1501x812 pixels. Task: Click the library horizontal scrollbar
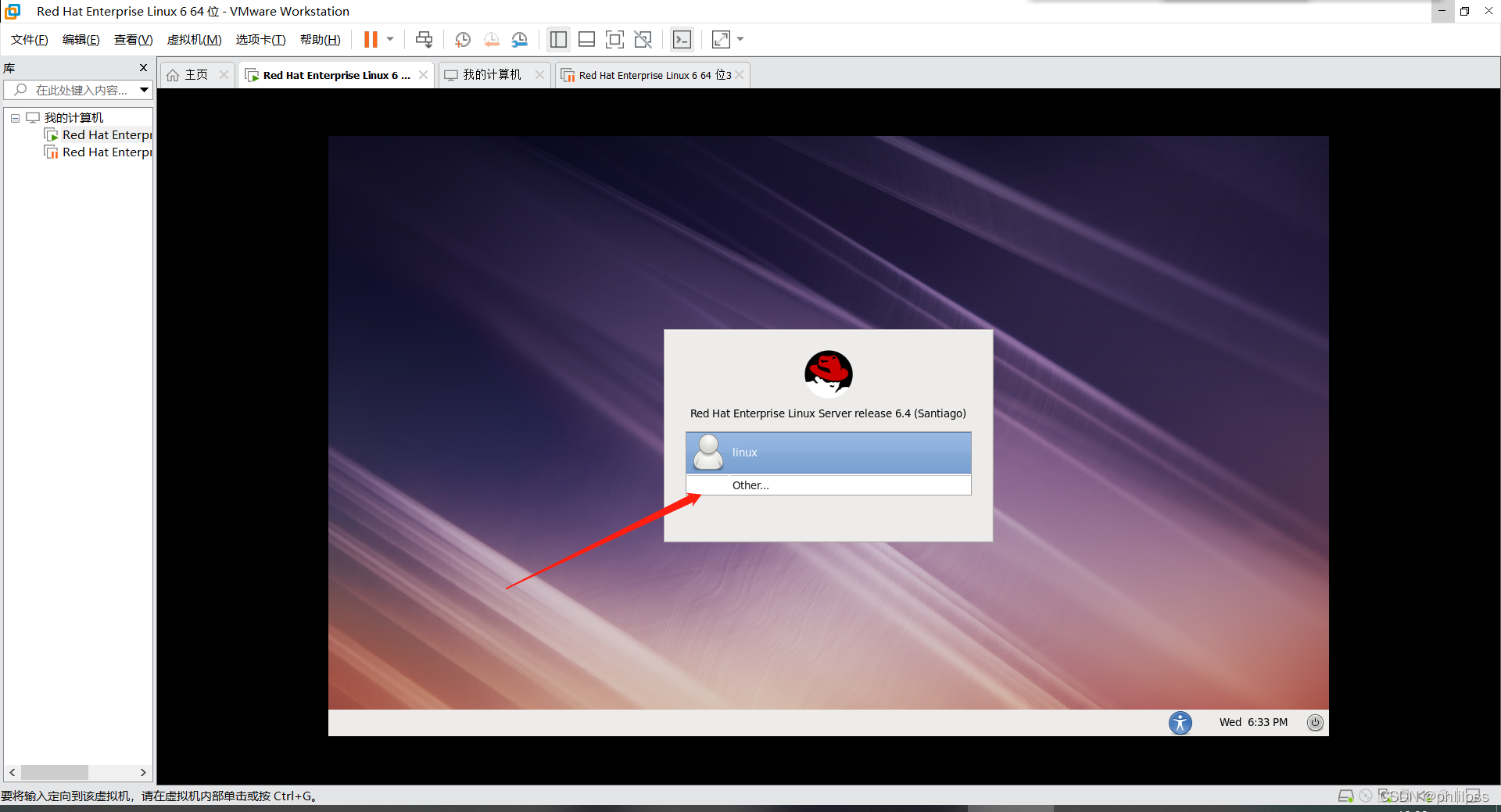tap(77, 772)
